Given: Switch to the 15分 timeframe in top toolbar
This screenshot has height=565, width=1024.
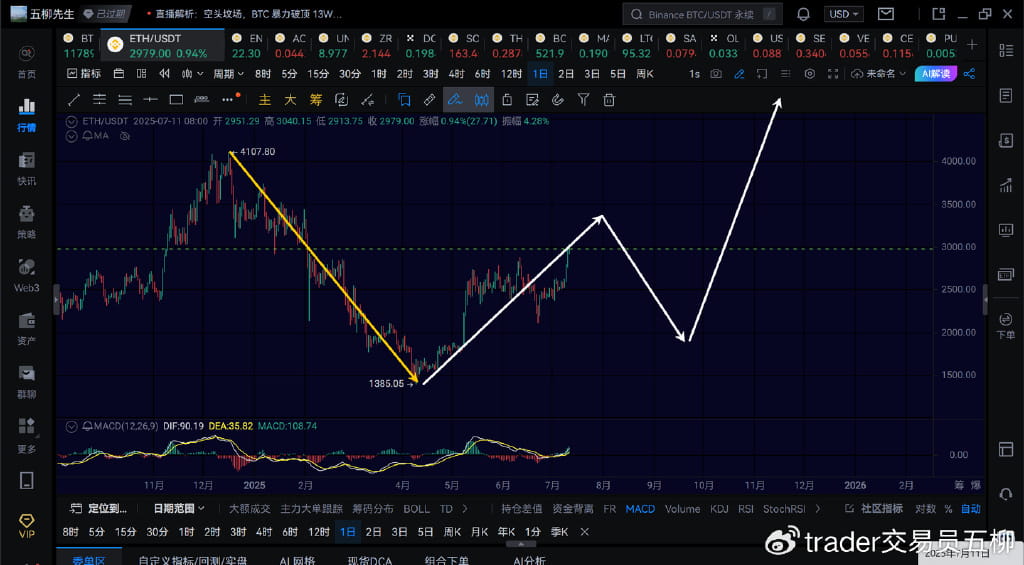Looking at the screenshot, I should coord(318,74).
